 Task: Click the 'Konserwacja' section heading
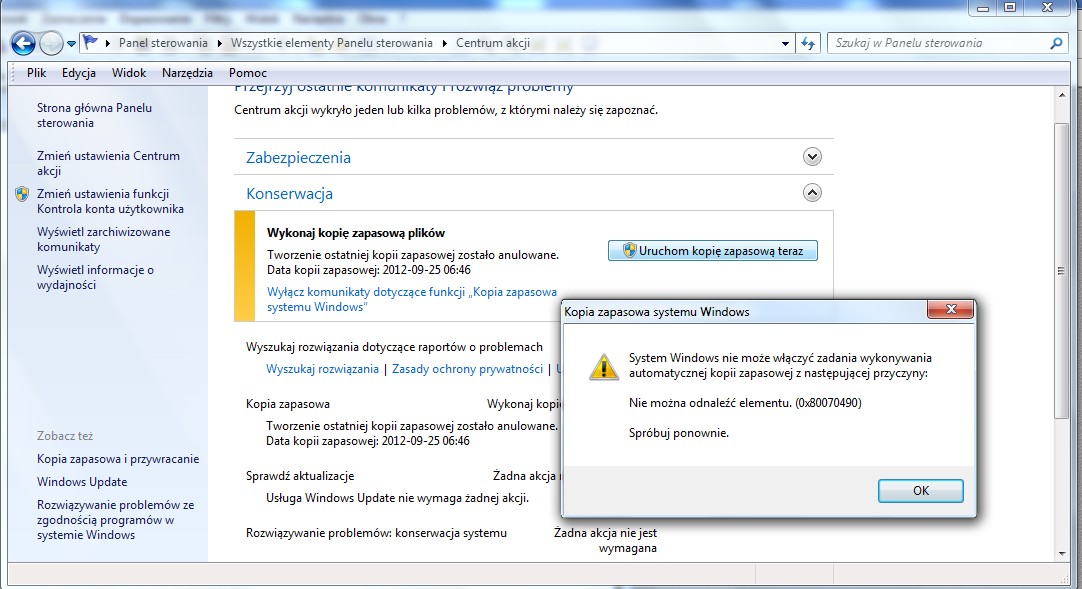pos(289,194)
